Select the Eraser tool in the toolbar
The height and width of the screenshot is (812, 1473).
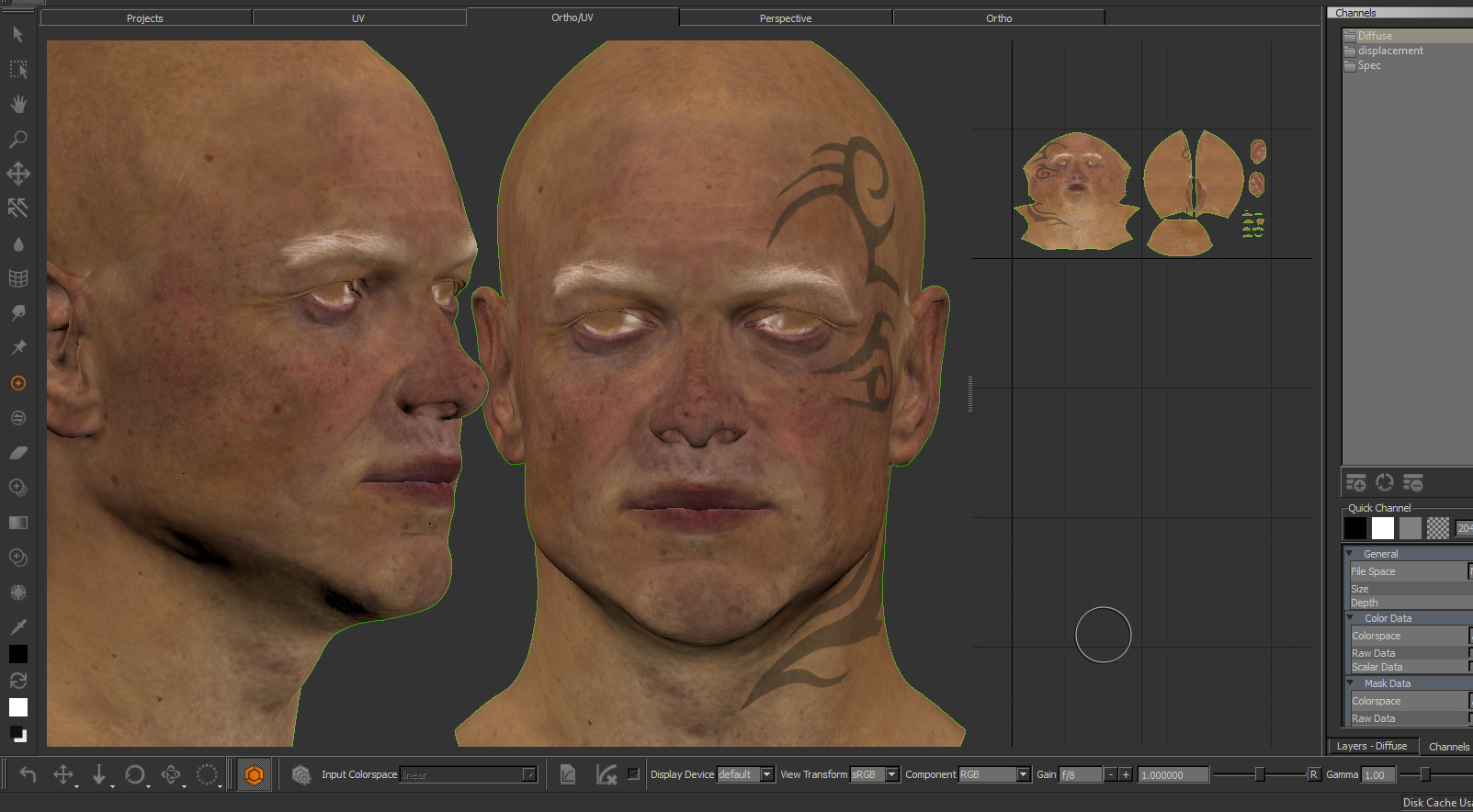[17, 453]
